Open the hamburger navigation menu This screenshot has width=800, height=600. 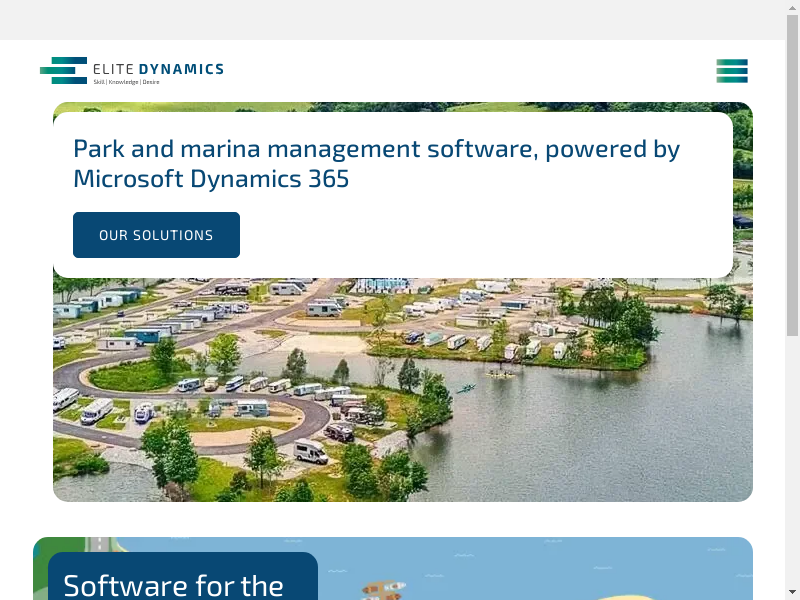click(731, 71)
